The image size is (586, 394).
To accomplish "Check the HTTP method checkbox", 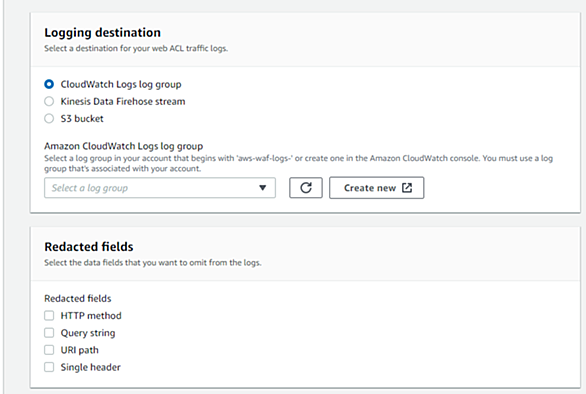I will tap(49, 315).
